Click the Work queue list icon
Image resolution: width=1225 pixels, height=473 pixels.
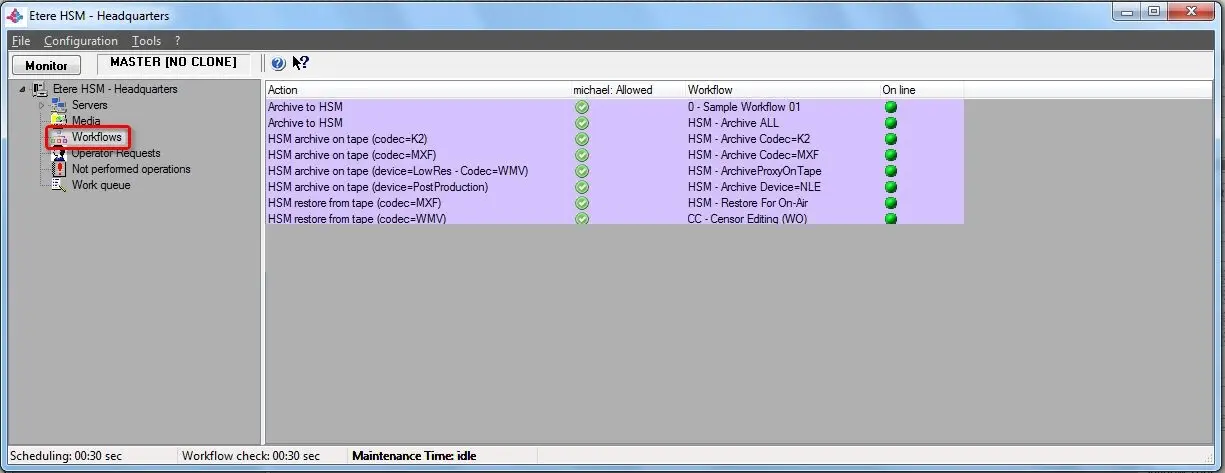59,185
